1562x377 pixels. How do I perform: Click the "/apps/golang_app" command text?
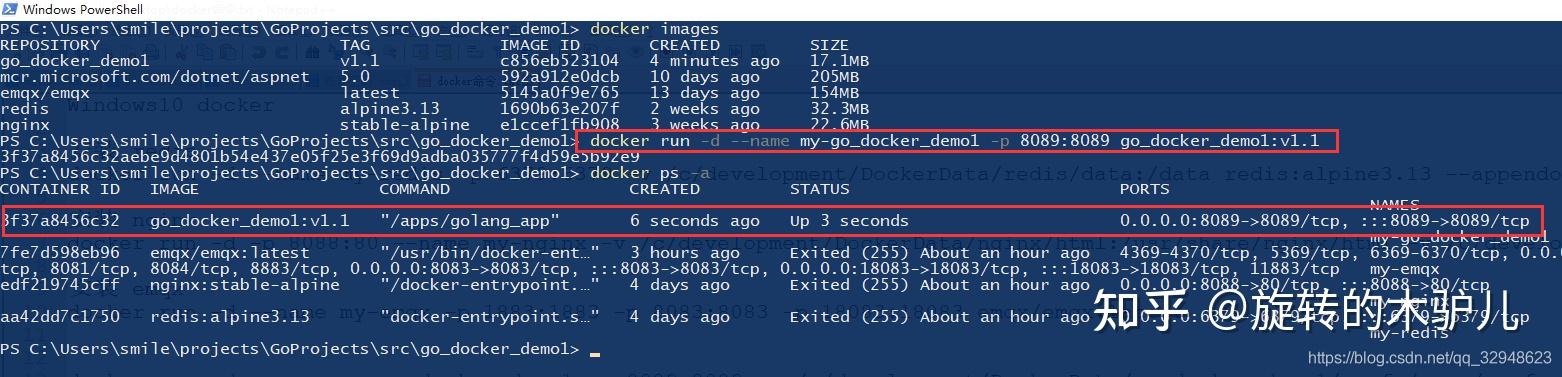tap(469, 220)
